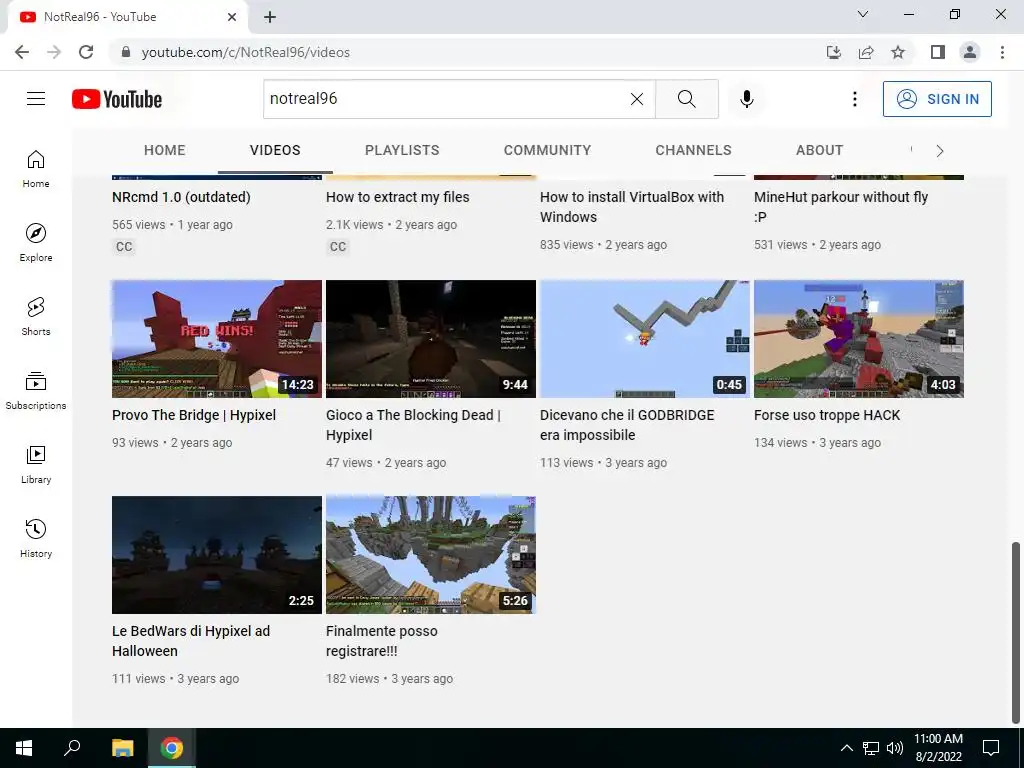The image size is (1024, 768).
Task: Show more channel tabs with the right chevron
Action: coord(940,151)
